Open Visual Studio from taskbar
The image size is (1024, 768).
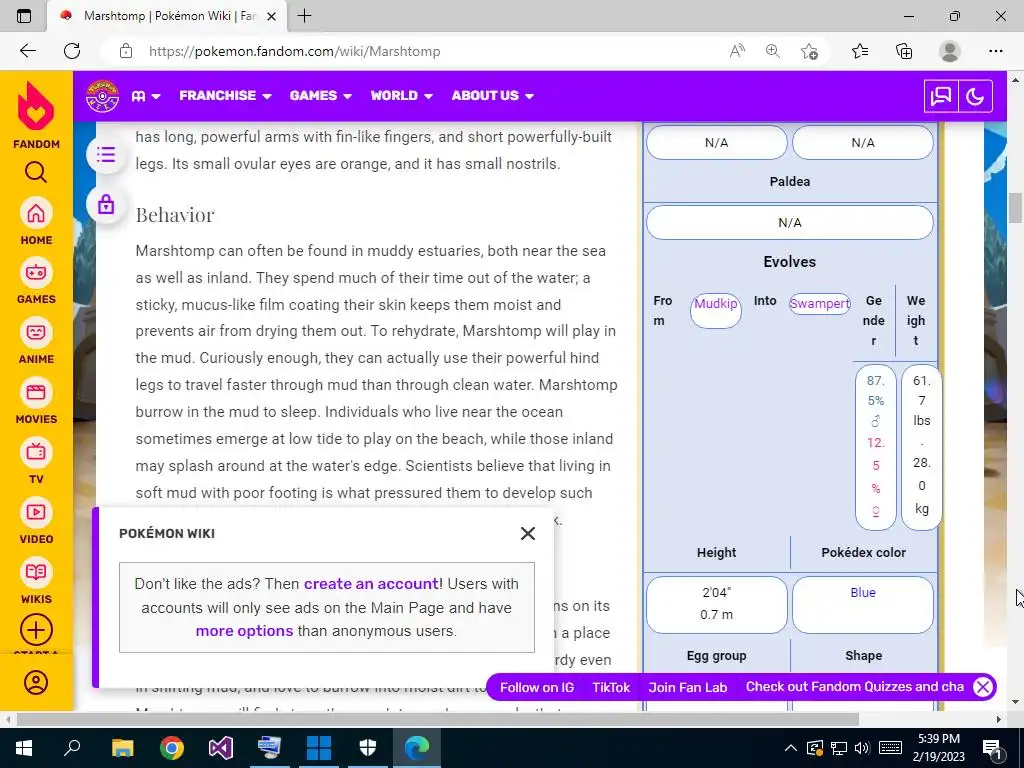[x=221, y=747]
